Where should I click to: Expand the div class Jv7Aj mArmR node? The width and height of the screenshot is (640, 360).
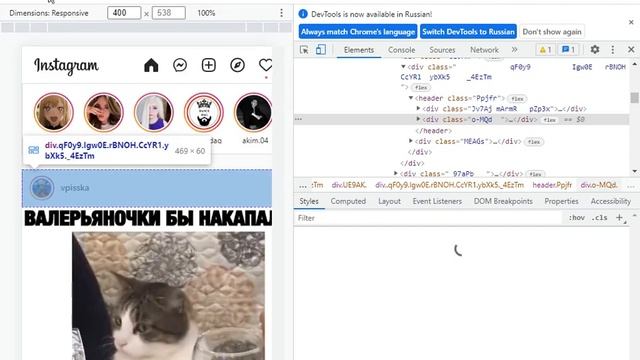click(x=418, y=109)
